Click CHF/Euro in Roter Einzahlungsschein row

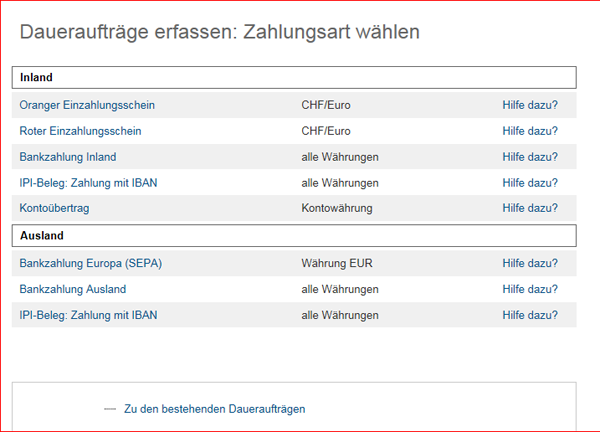click(x=326, y=131)
